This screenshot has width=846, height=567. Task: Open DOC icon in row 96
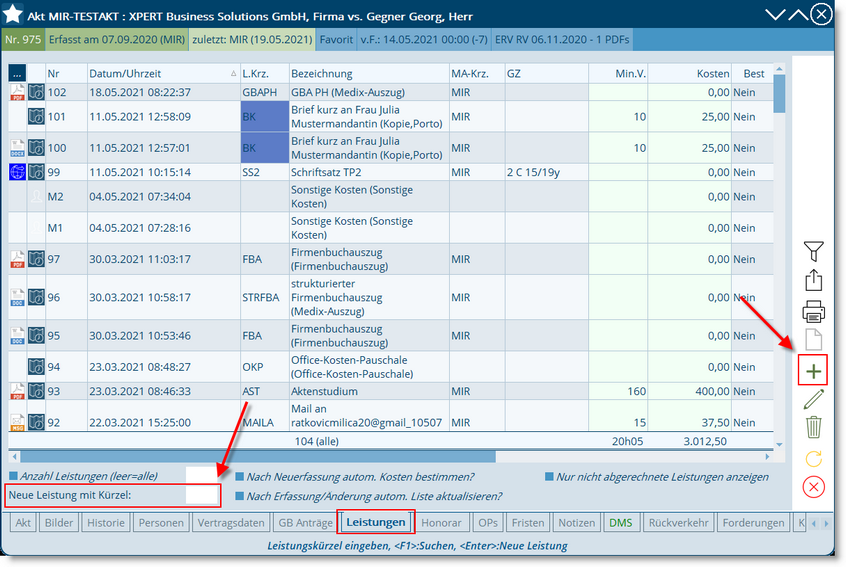[17, 297]
